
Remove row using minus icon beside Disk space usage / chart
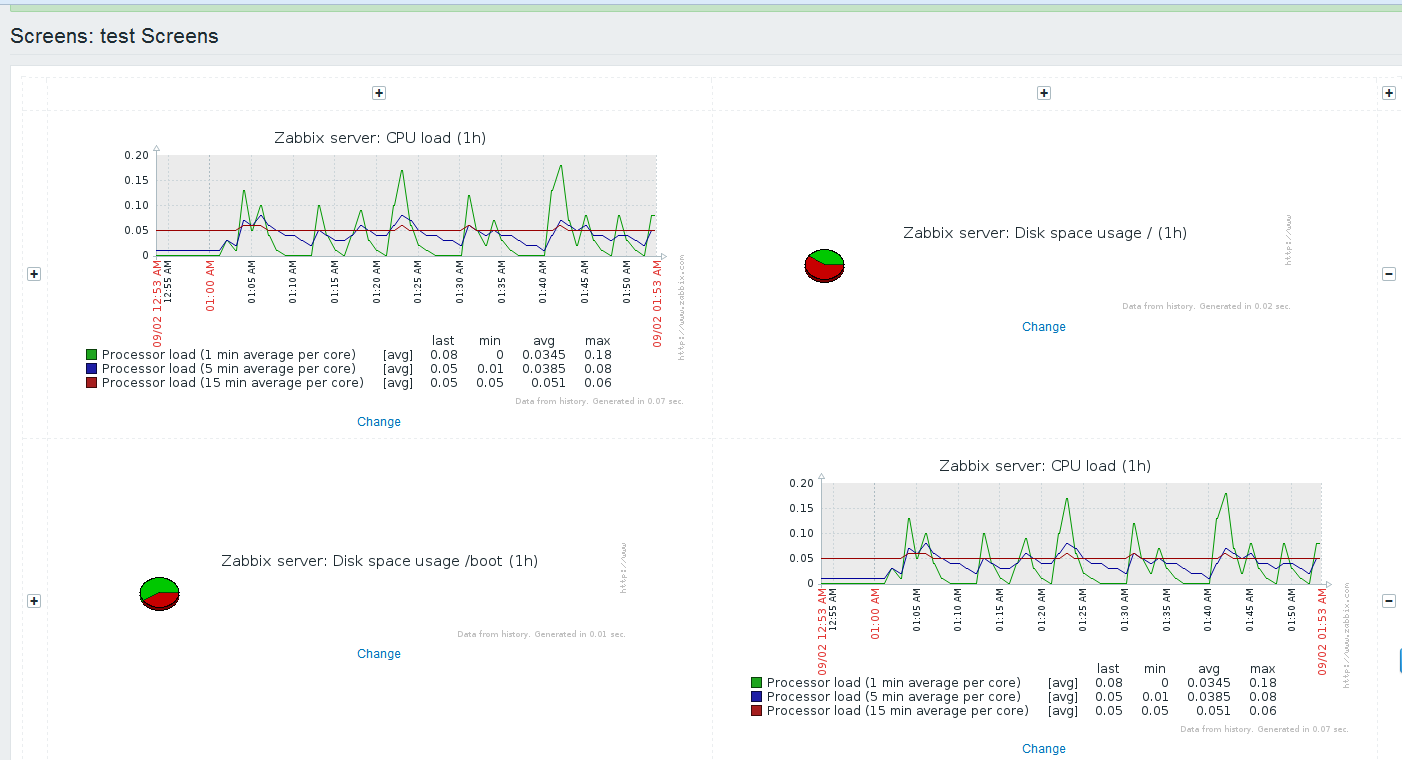pyautogui.click(x=1389, y=274)
